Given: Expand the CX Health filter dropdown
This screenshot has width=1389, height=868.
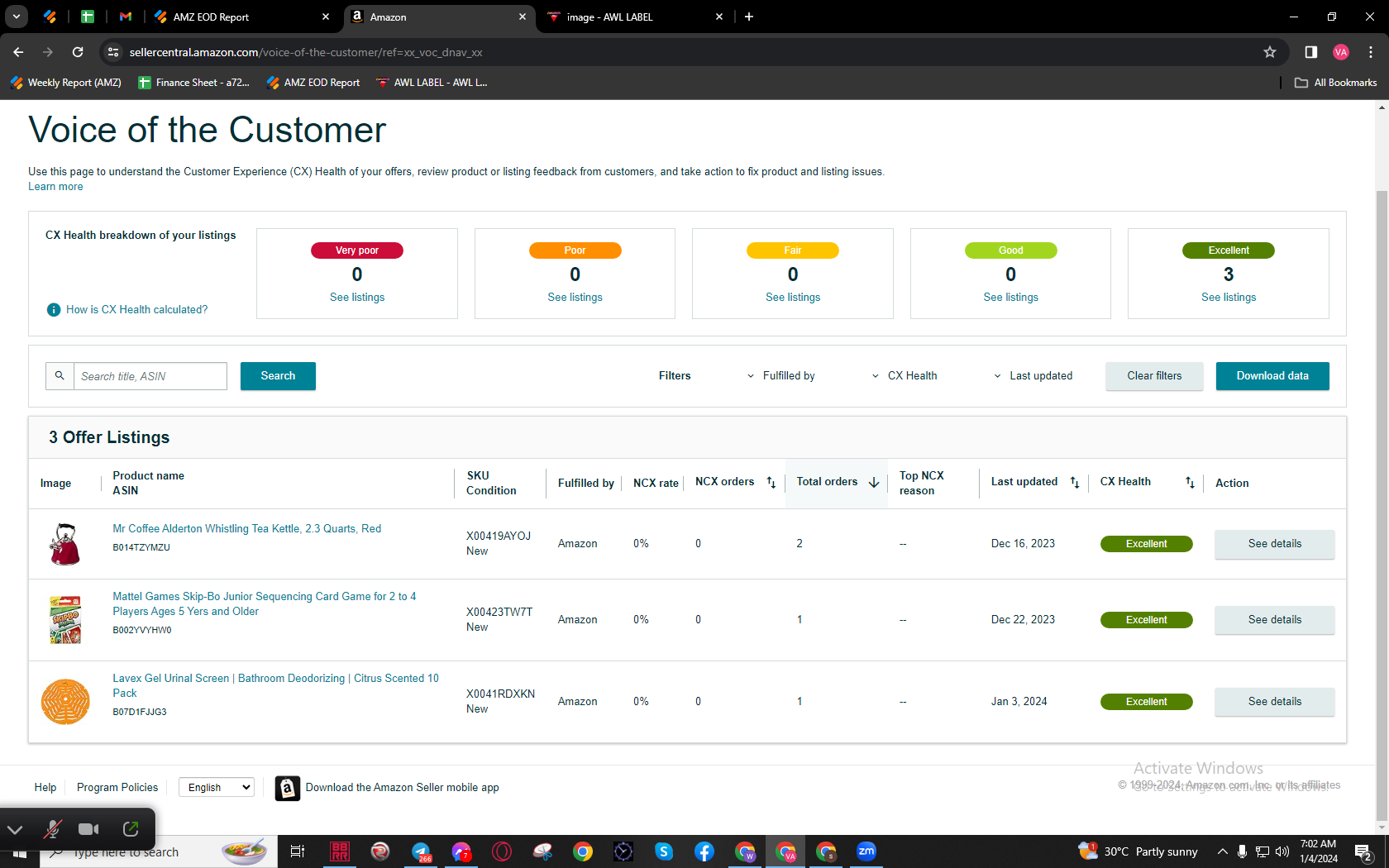Looking at the screenshot, I should pyautogui.click(x=905, y=376).
